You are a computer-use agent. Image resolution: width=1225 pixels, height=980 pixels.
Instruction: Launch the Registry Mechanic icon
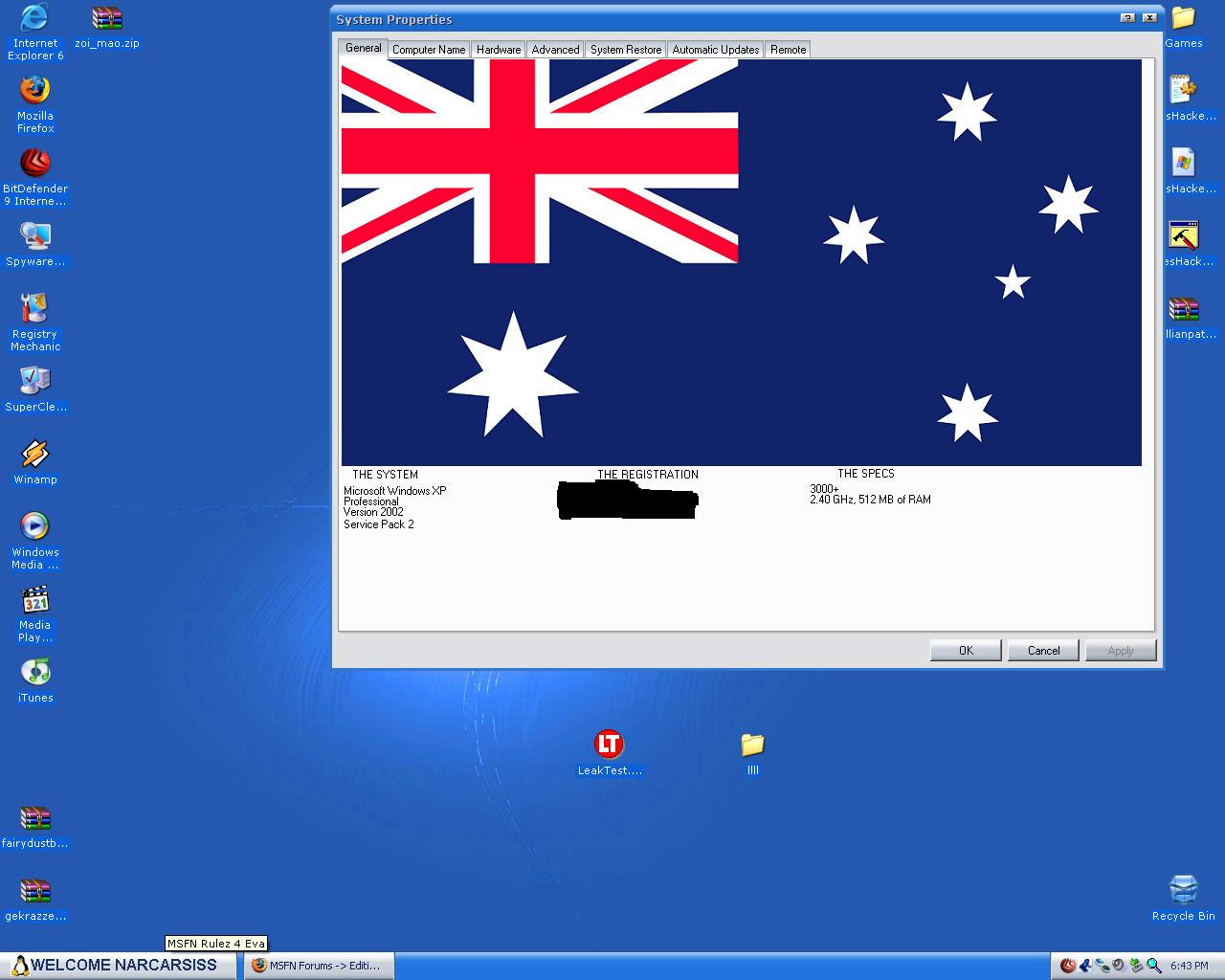[x=35, y=323]
